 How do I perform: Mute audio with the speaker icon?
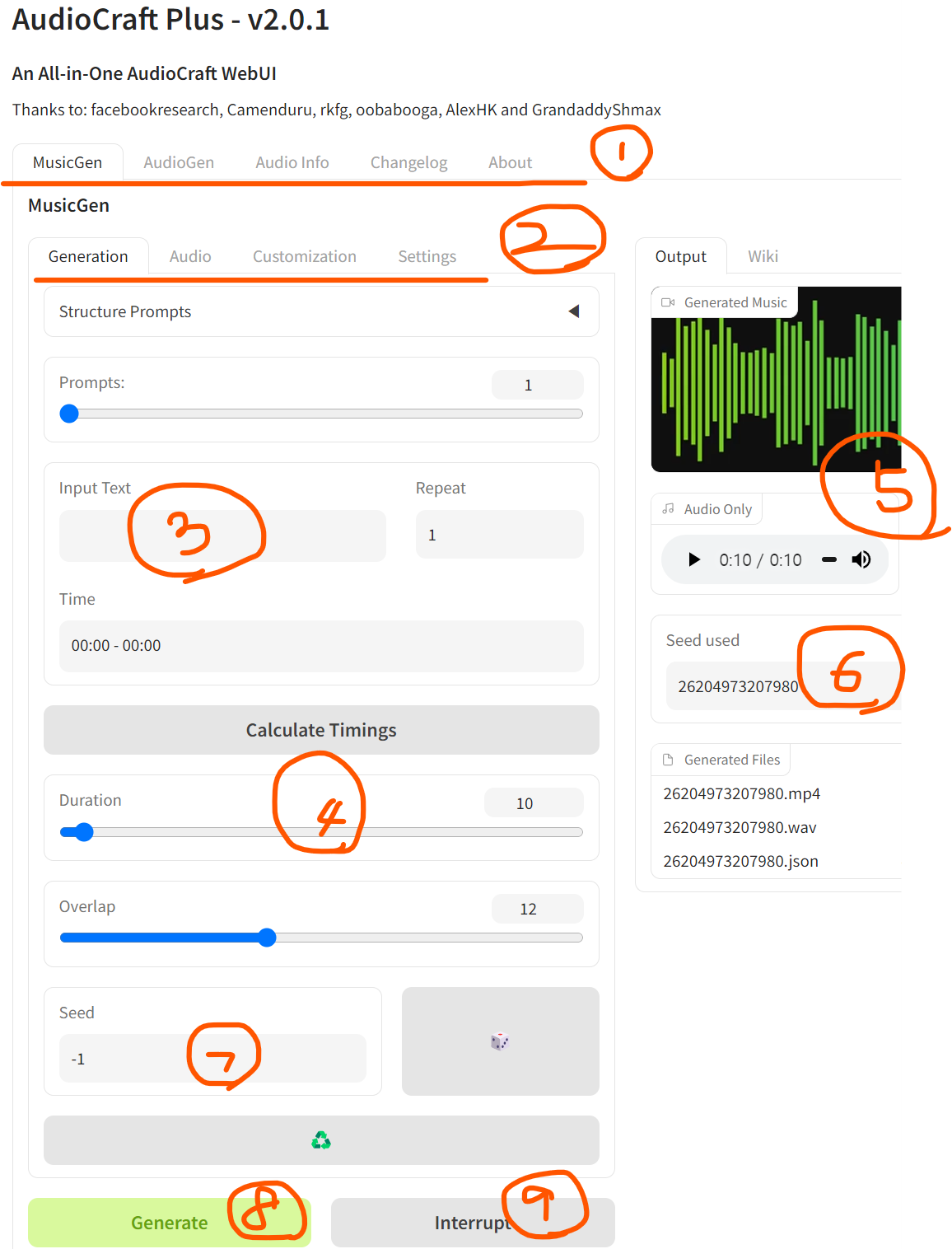point(861,560)
